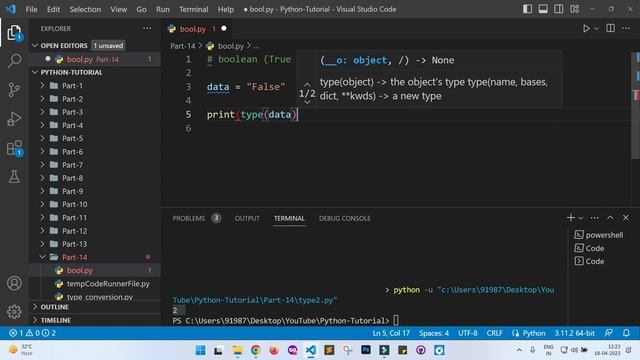This screenshot has height=360, width=640.
Task: Open the Testing flask view
Action: point(14,176)
